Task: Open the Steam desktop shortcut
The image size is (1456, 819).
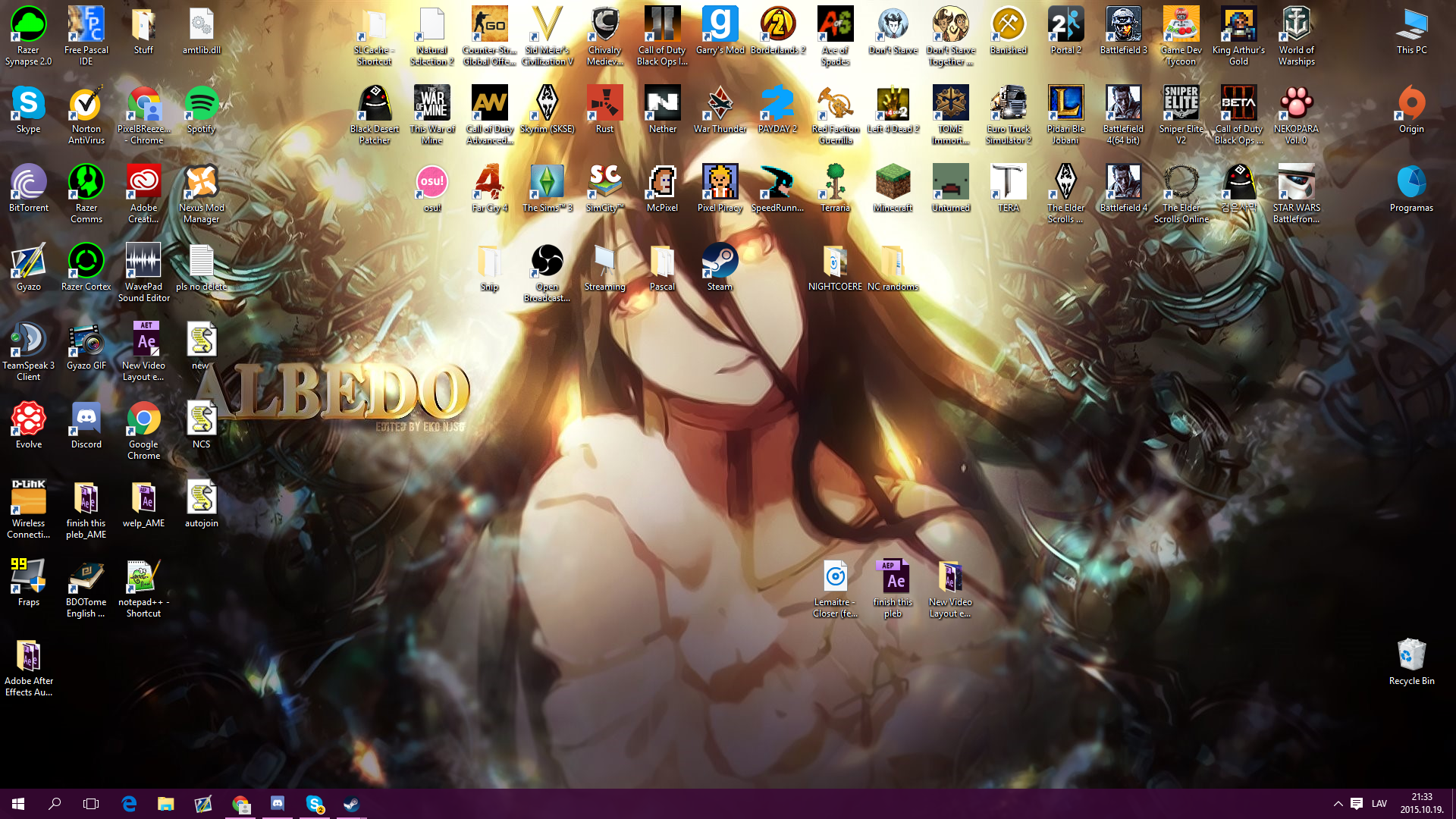Action: (x=720, y=267)
